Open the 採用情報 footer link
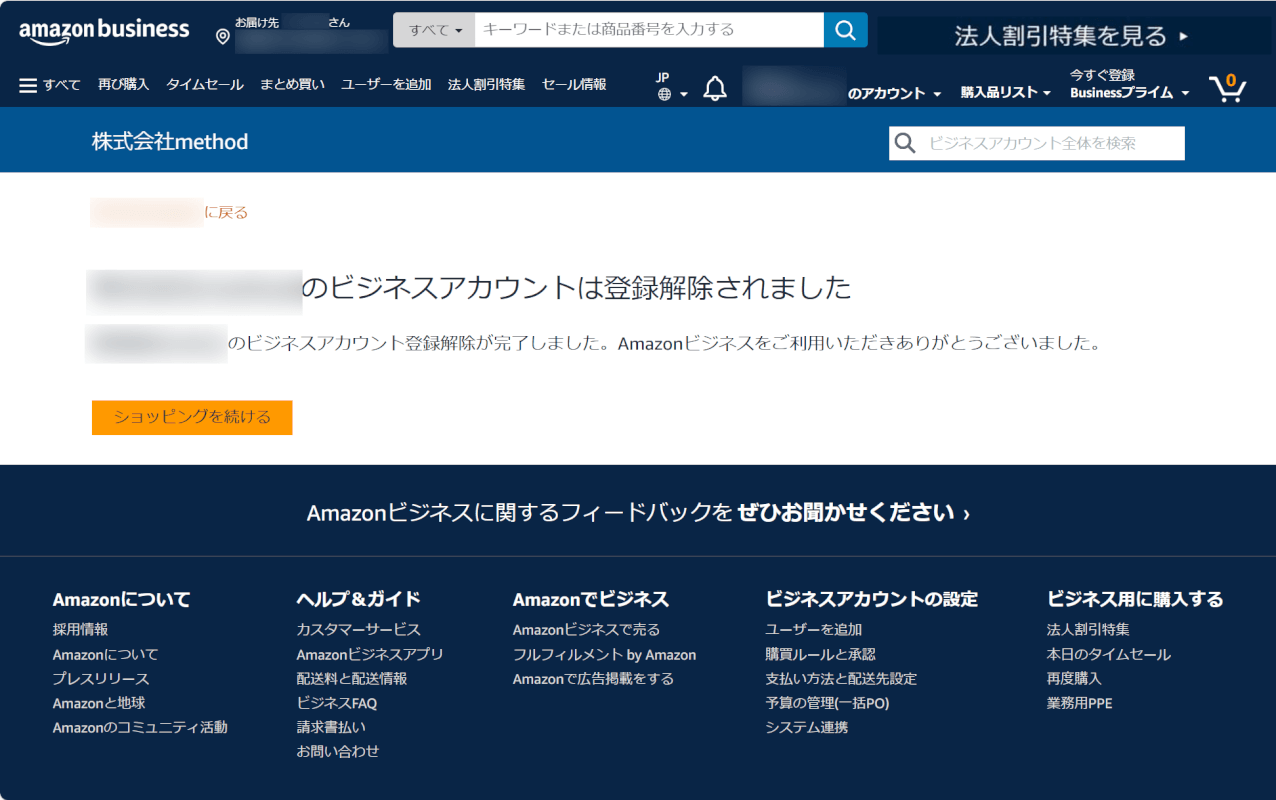Image resolution: width=1276 pixels, height=800 pixels. pos(80,630)
